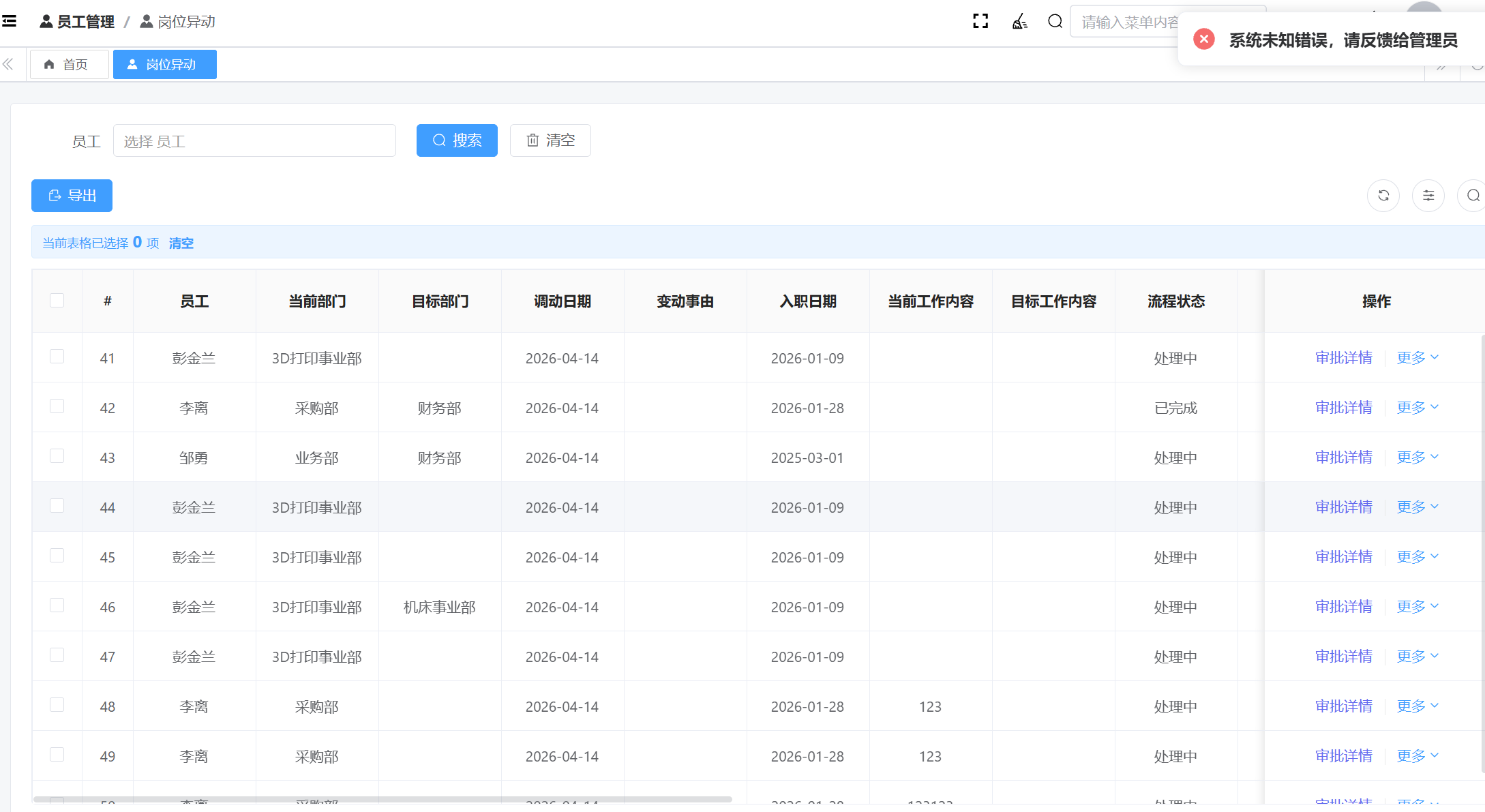Open 审批详情 for row 43
The height and width of the screenshot is (812, 1485).
1344,457
